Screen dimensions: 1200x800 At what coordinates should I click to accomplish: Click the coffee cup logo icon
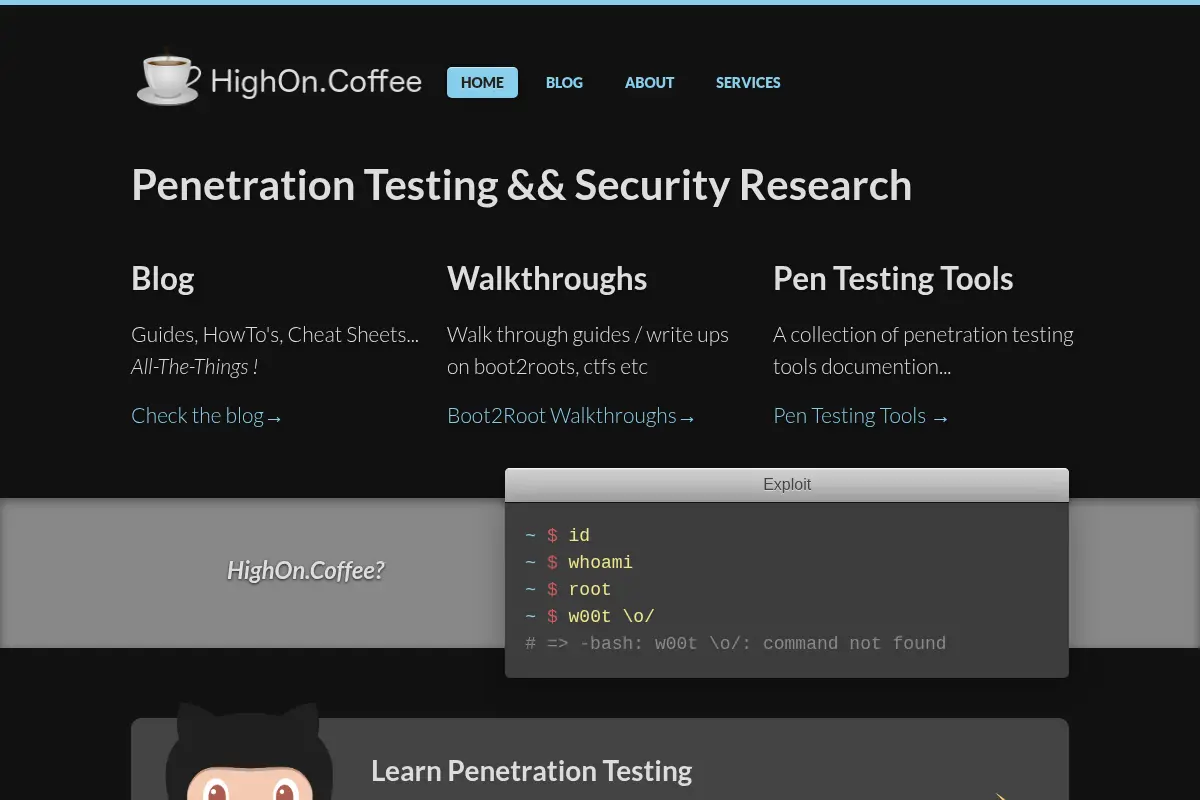point(168,79)
